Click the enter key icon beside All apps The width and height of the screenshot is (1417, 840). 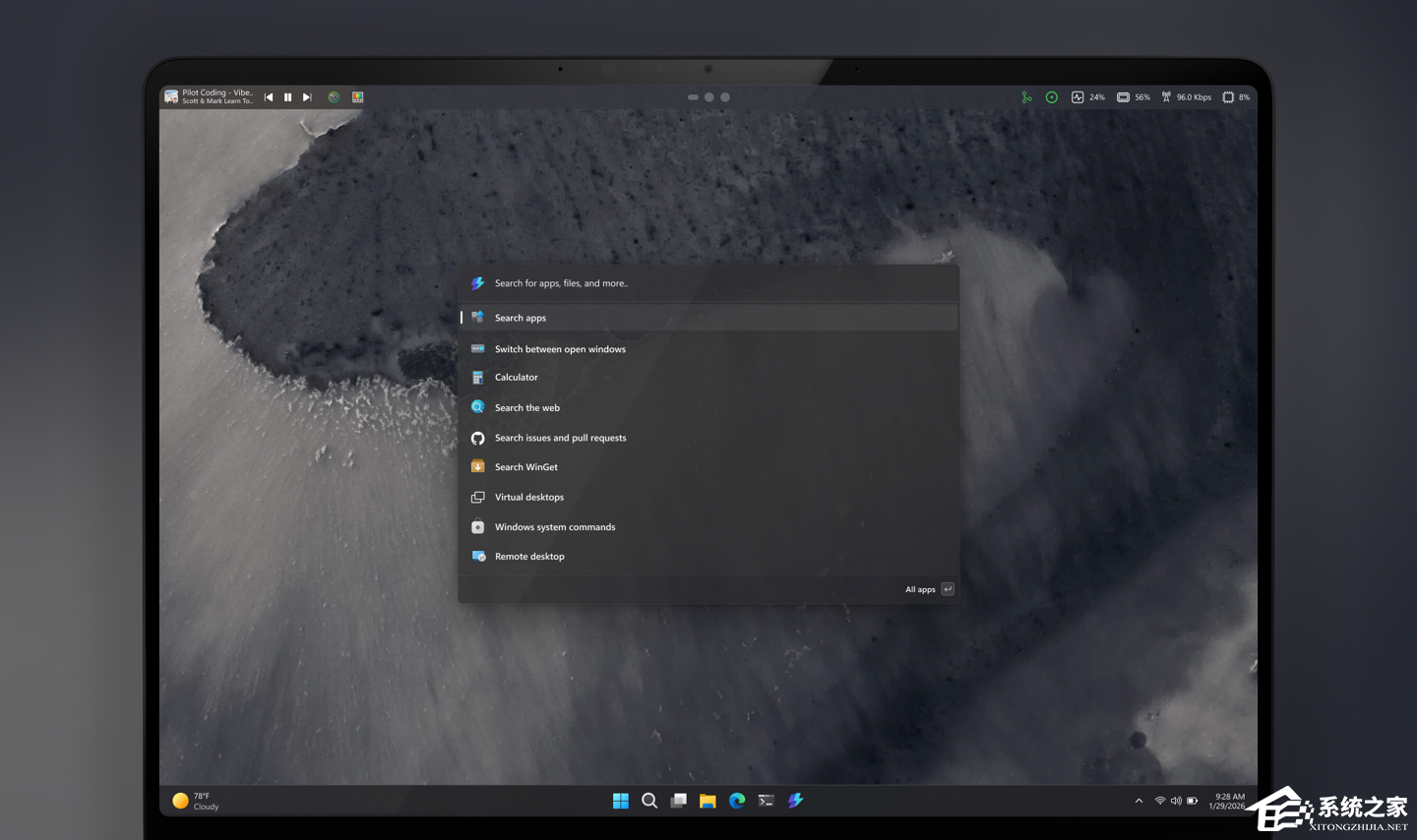click(948, 589)
